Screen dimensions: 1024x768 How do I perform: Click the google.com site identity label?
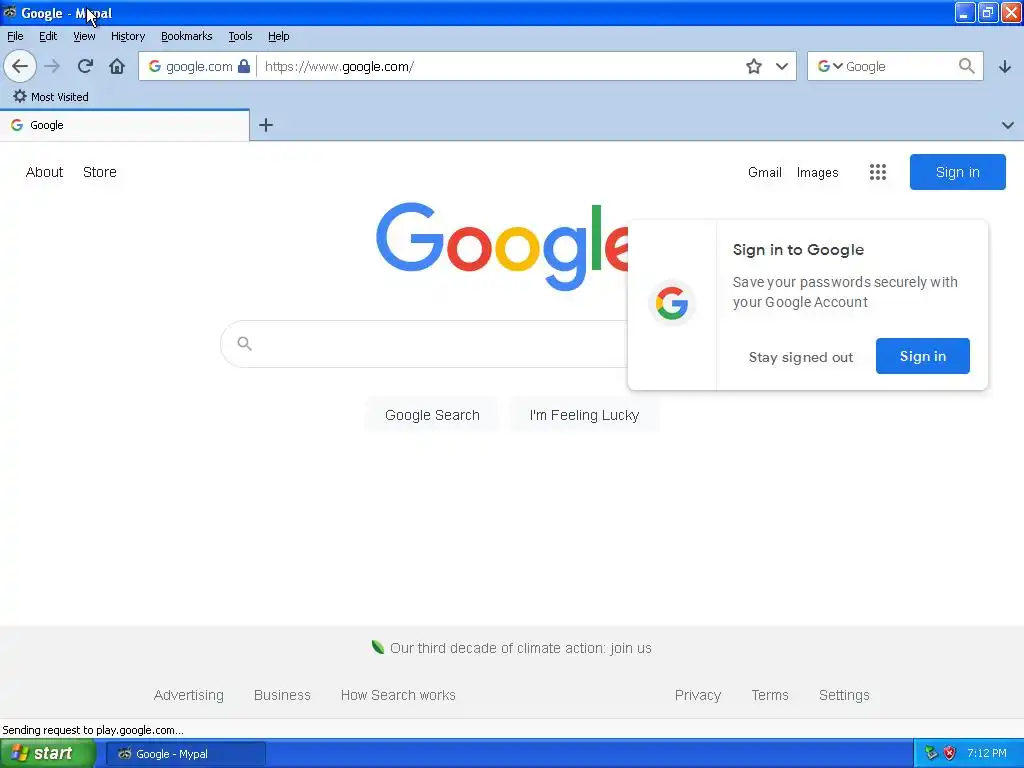pos(199,66)
